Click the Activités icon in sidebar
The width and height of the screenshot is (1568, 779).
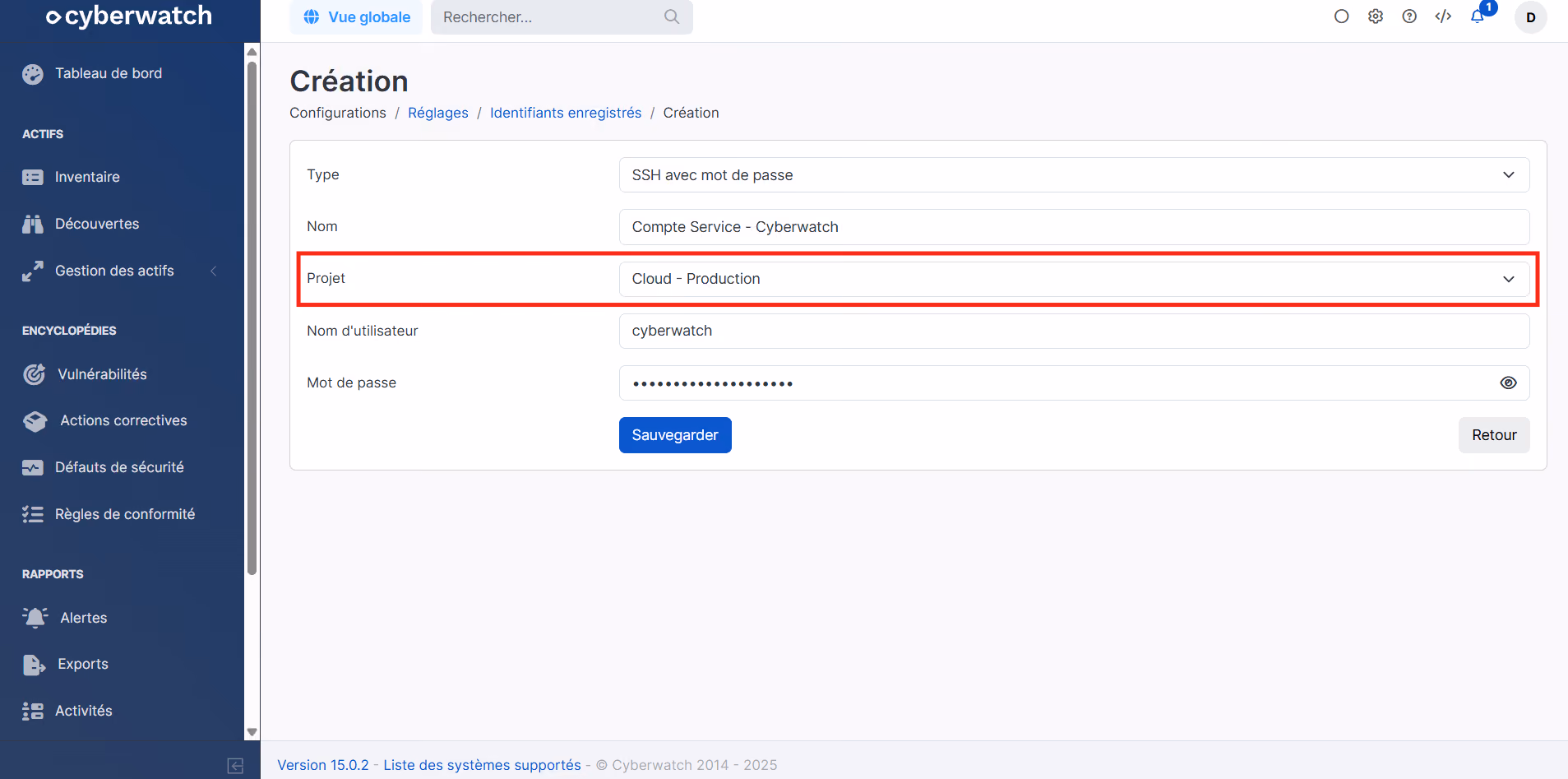click(x=33, y=711)
